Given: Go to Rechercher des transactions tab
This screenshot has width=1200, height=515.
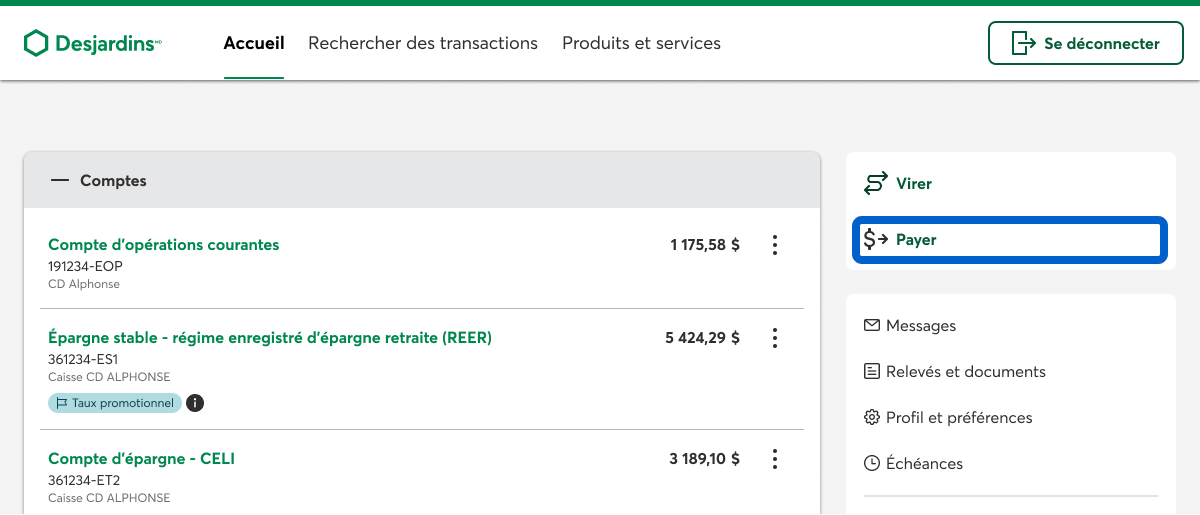Looking at the screenshot, I should (423, 43).
